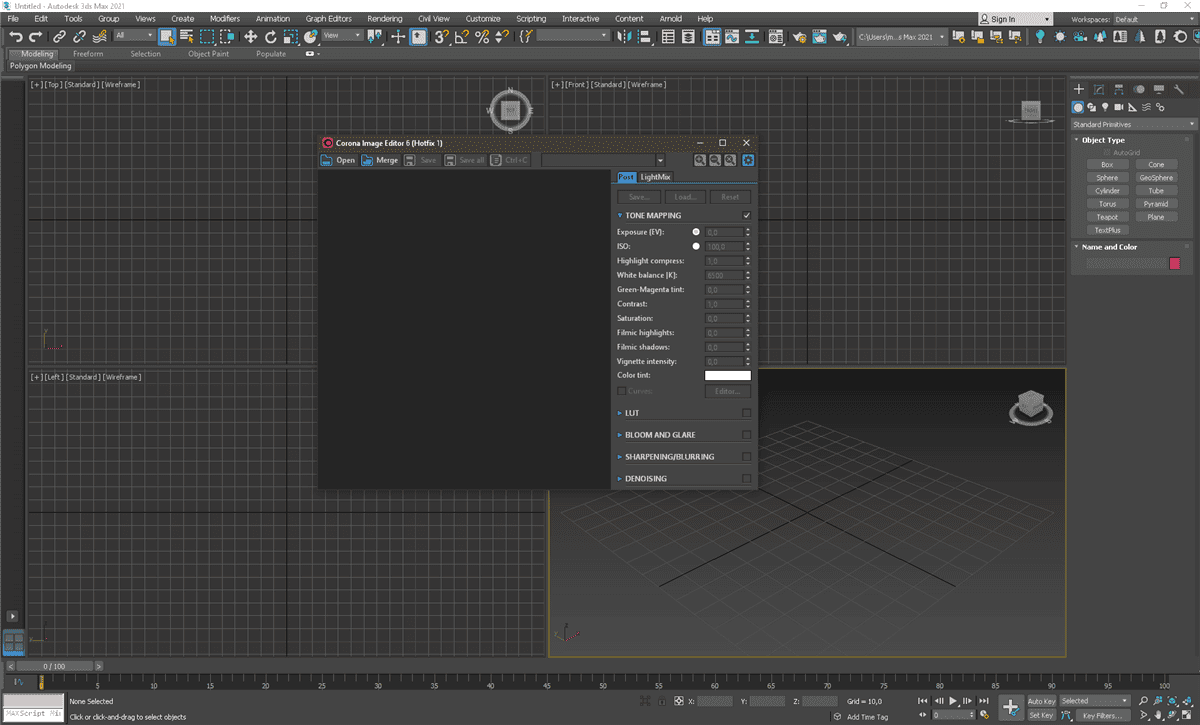Select the Exposure (EV) radio button
The image size is (1200, 725).
click(696, 231)
